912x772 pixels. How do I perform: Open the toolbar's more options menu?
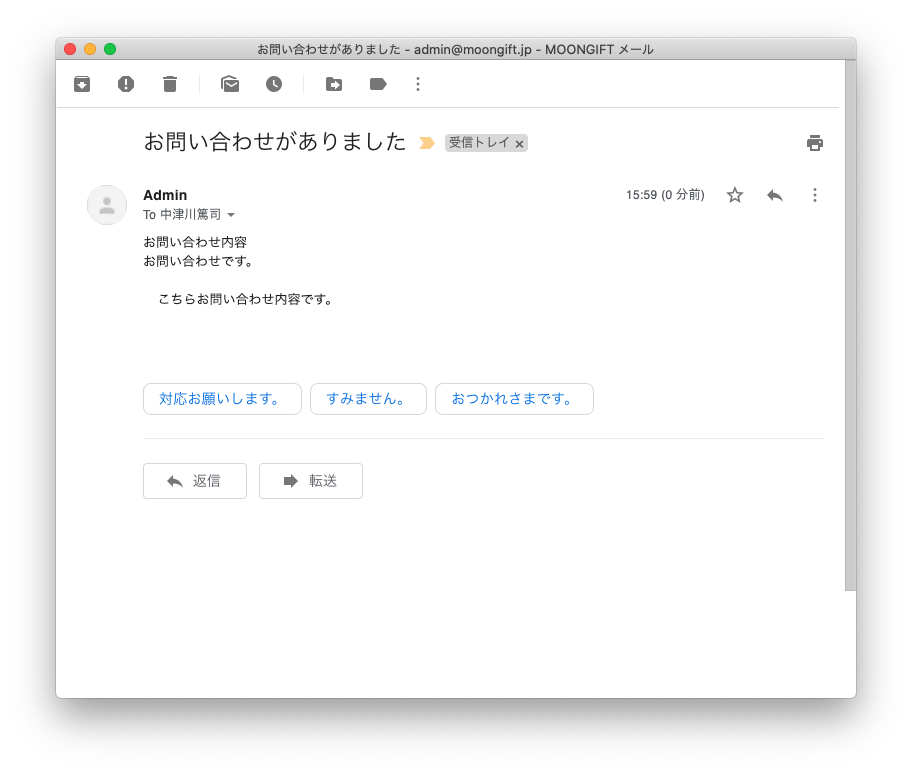pos(418,84)
